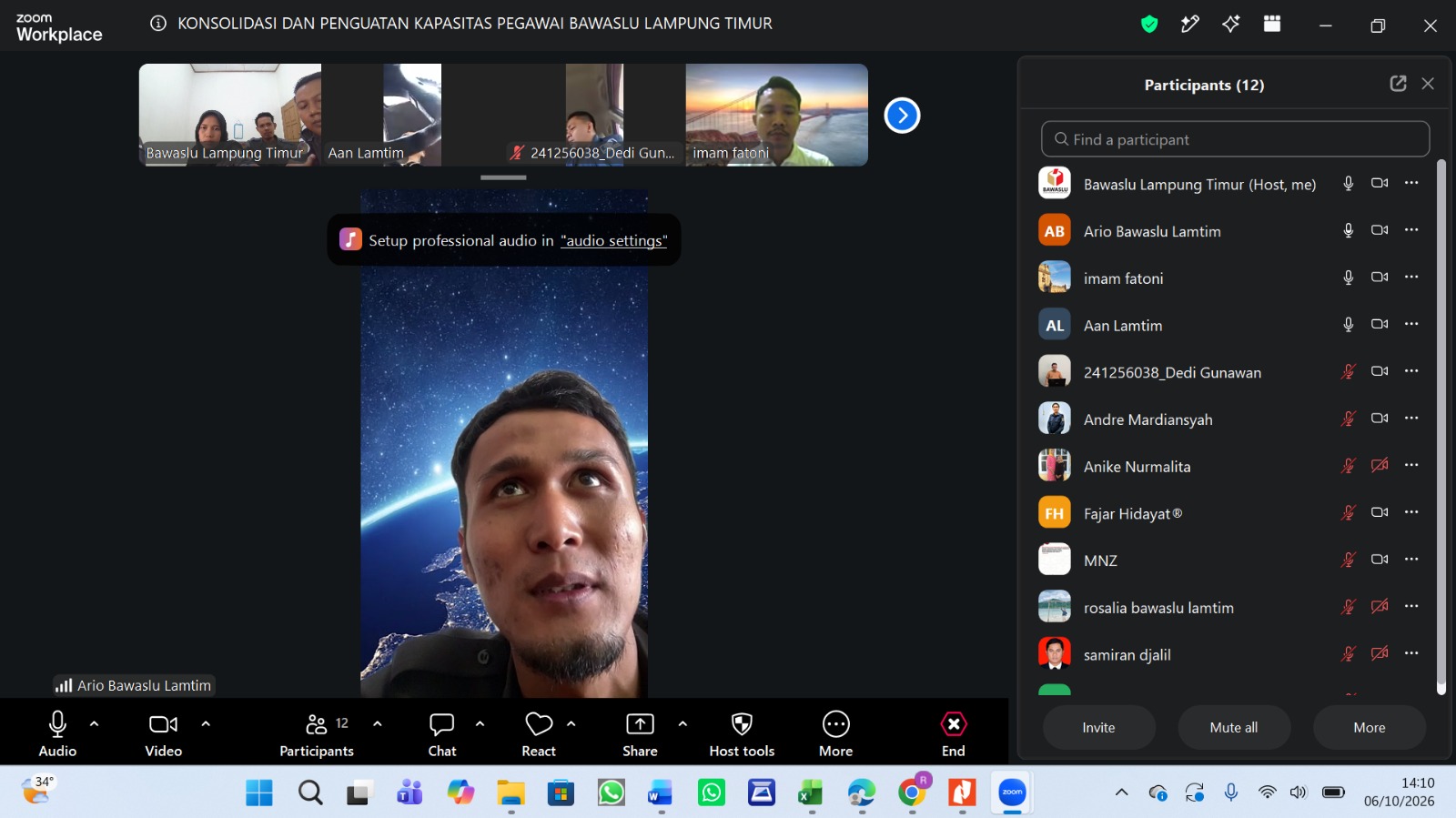Mute imam fatoni's microphone in list
Image resolution: width=1456 pixels, height=818 pixels.
click(x=1349, y=278)
